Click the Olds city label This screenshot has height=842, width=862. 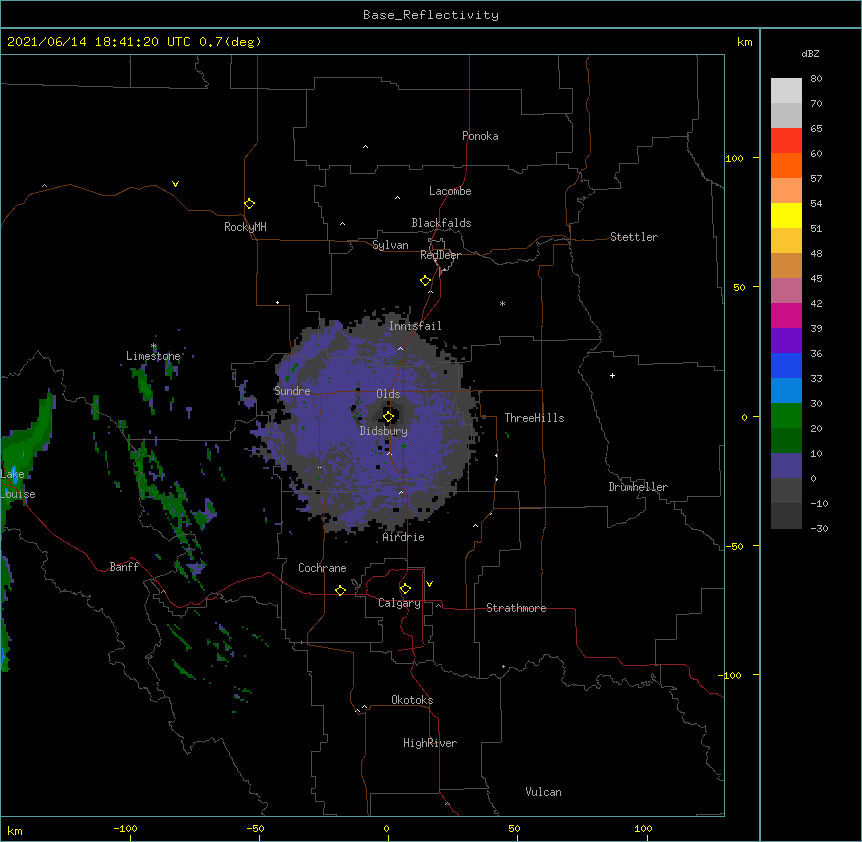pyautogui.click(x=388, y=394)
